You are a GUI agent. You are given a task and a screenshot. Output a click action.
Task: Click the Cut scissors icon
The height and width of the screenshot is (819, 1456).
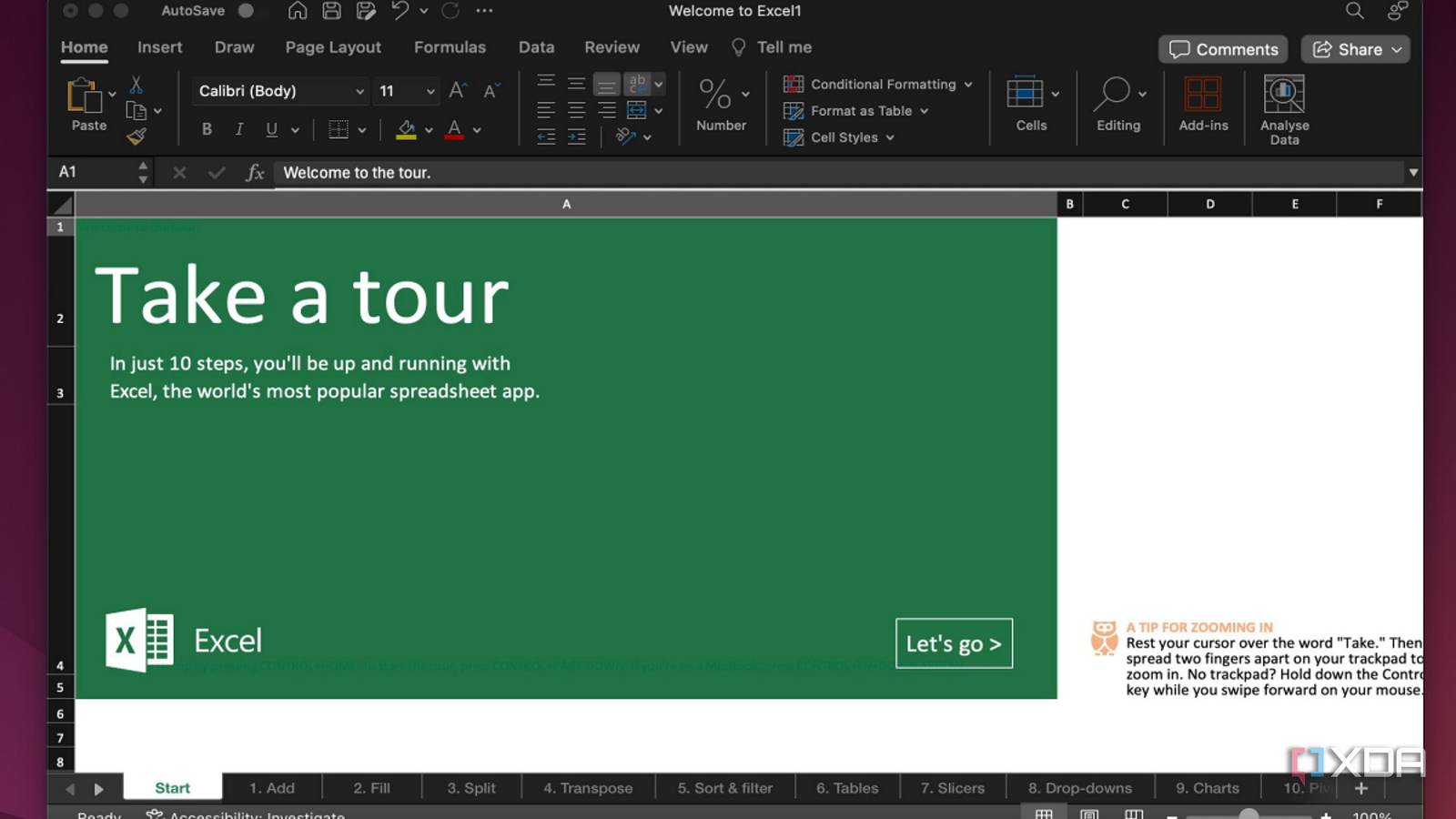tap(136, 85)
